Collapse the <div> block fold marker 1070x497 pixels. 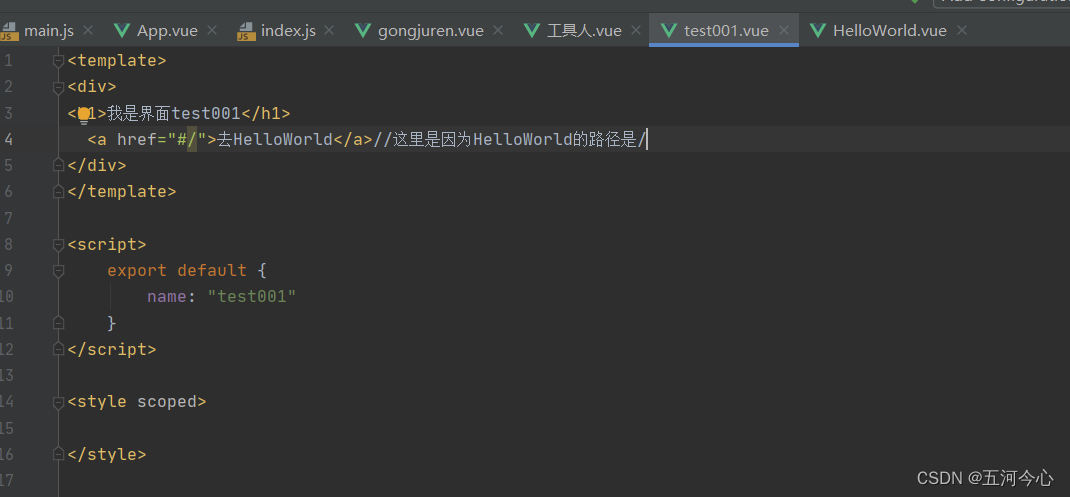click(59, 87)
